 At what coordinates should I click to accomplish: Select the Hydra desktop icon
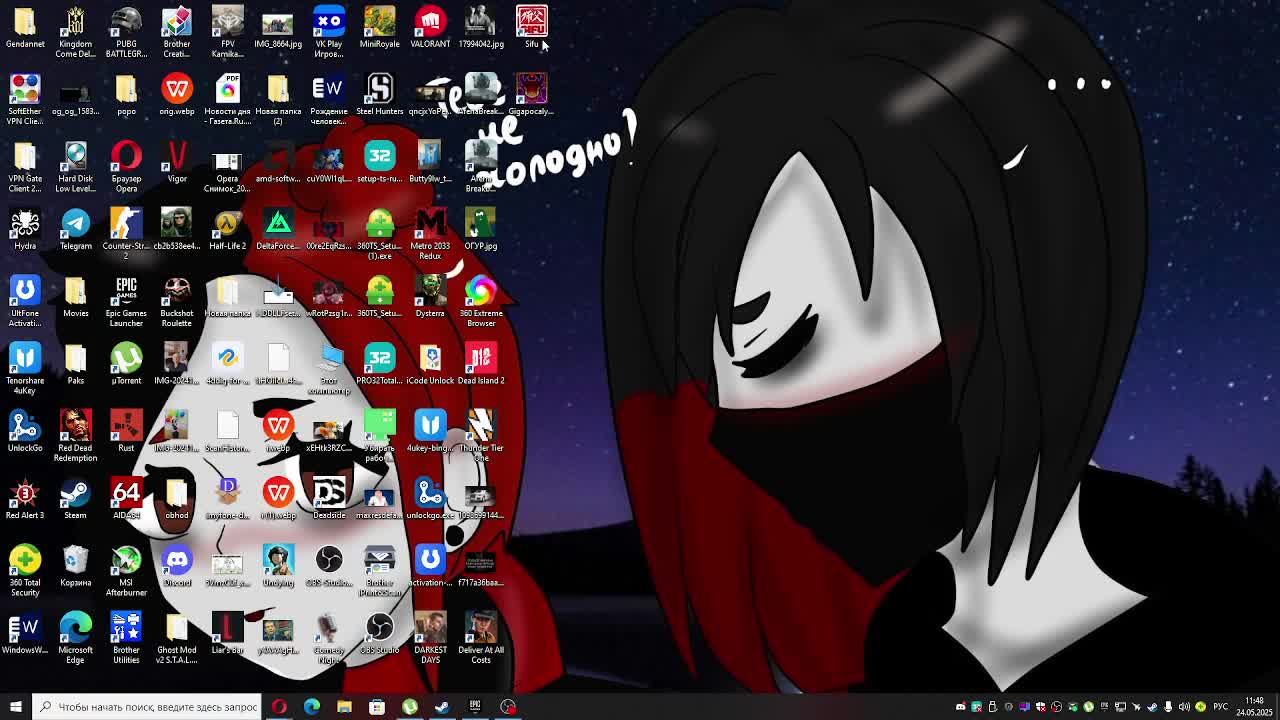(25, 230)
